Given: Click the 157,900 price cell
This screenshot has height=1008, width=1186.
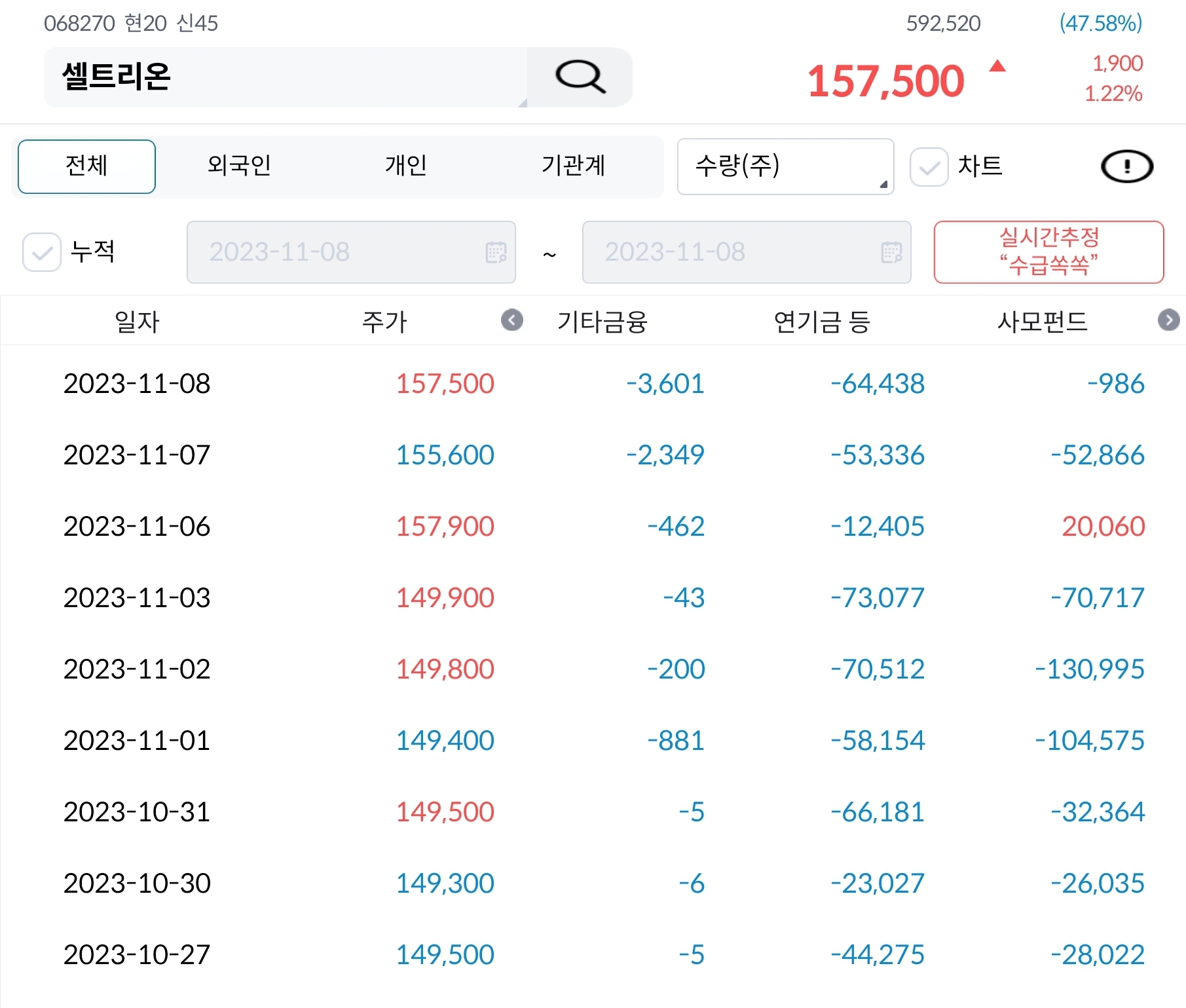Looking at the screenshot, I should 445,527.
